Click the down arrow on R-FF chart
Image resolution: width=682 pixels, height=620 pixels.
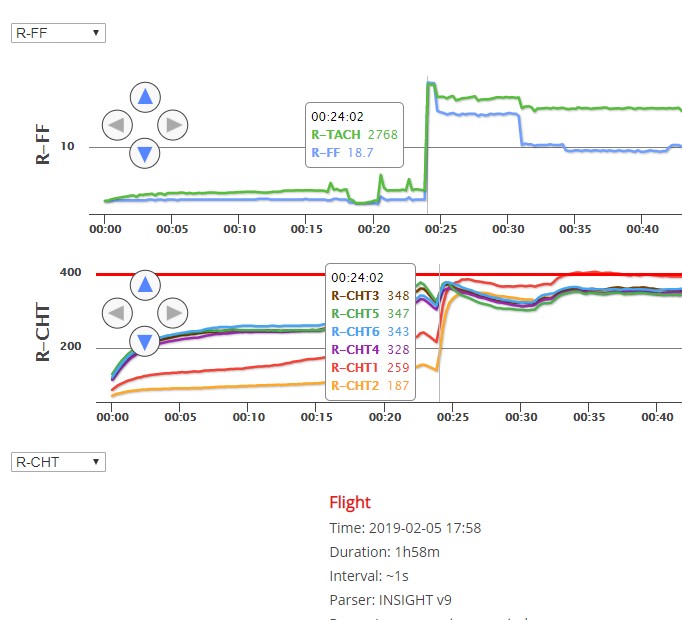click(145, 153)
